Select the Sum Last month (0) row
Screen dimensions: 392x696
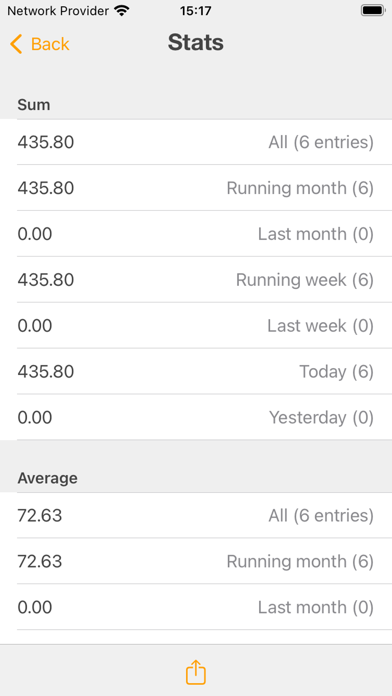click(196, 233)
